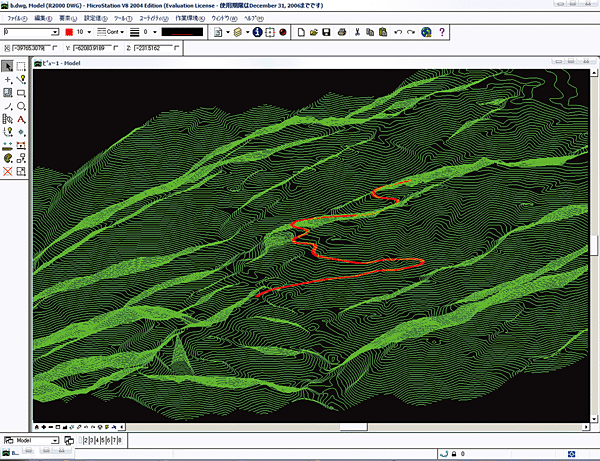The width and height of the screenshot is (600, 461).
Task: Toggle view 3 in the view group
Action: 91,440
